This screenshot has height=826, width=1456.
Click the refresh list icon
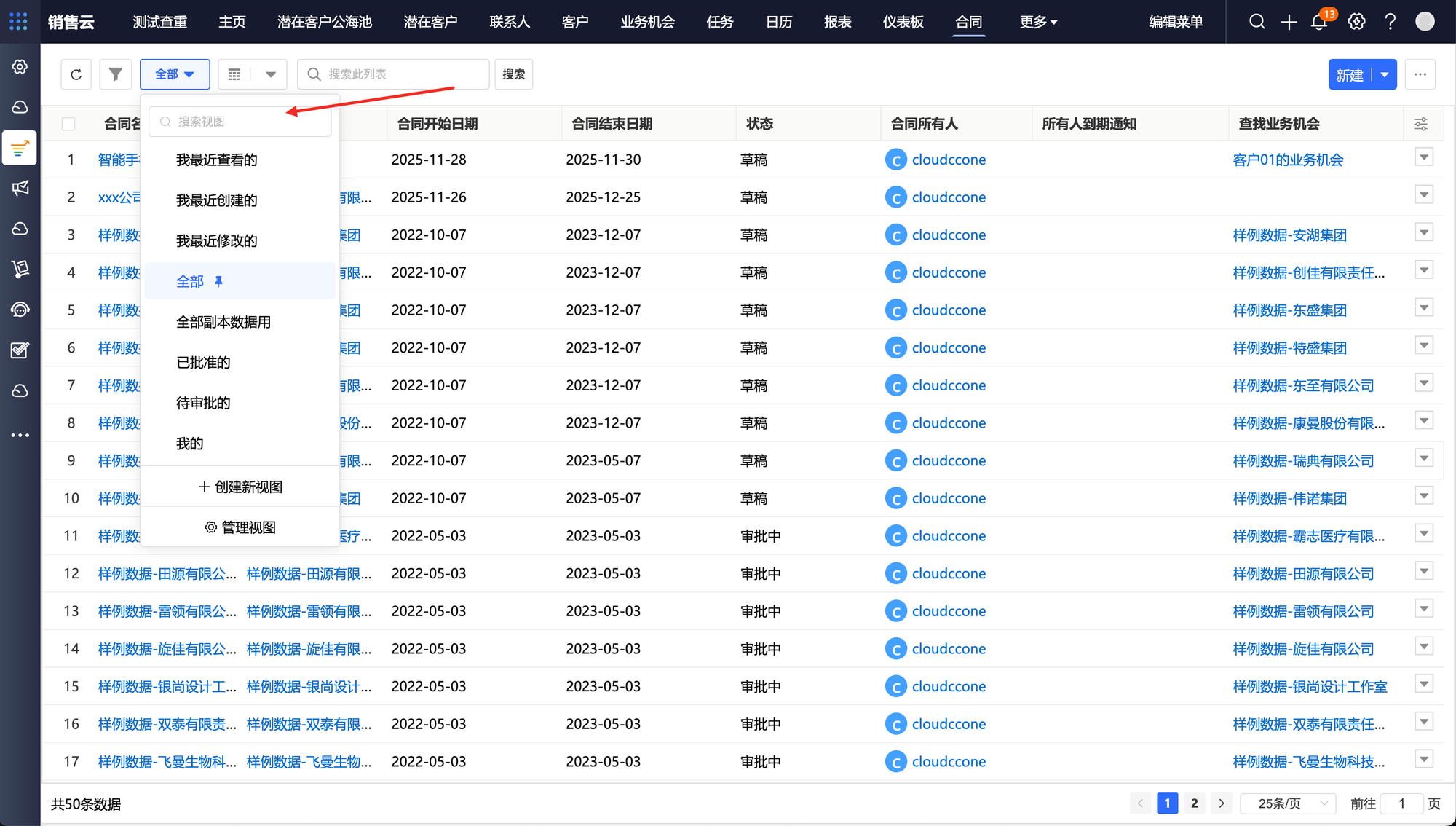76,74
